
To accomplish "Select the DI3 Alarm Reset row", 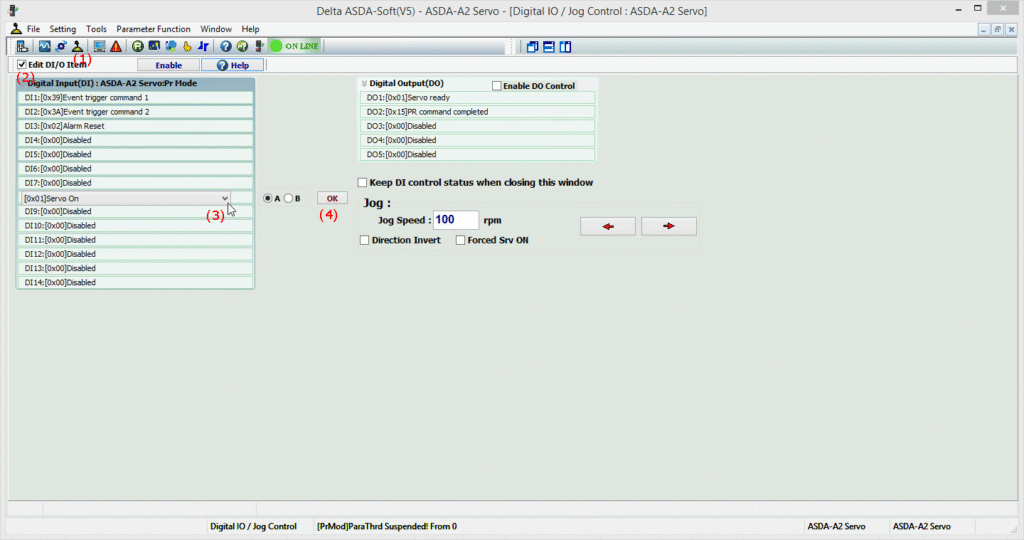I will (135, 126).
